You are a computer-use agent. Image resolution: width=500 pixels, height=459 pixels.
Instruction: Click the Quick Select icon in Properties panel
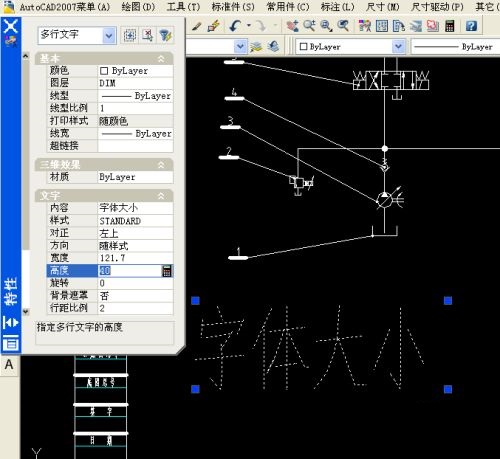point(165,35)
